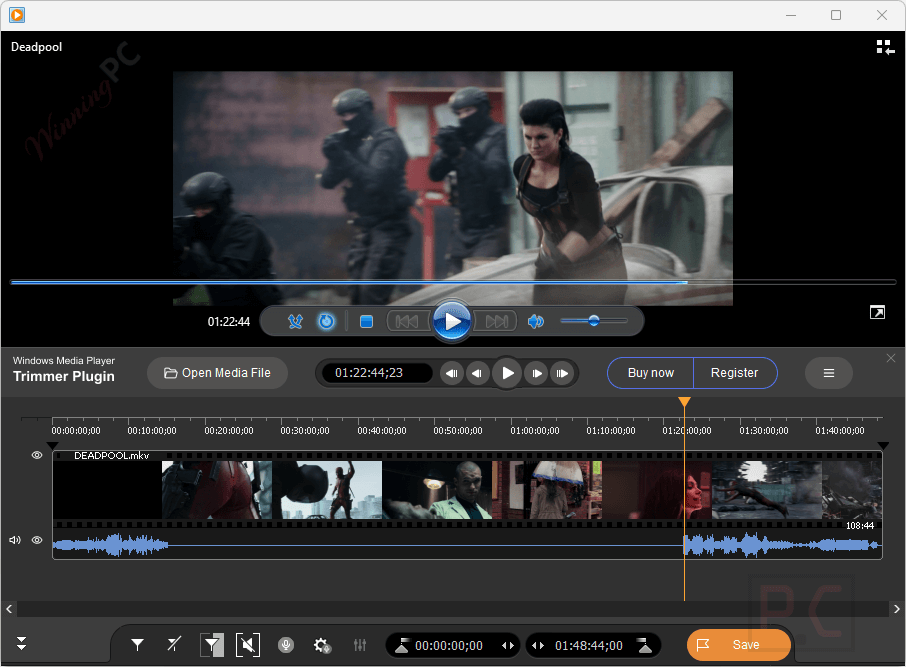
Task: Click the microphone record icon
Action: pyautogui.click(x=286, y=645)
